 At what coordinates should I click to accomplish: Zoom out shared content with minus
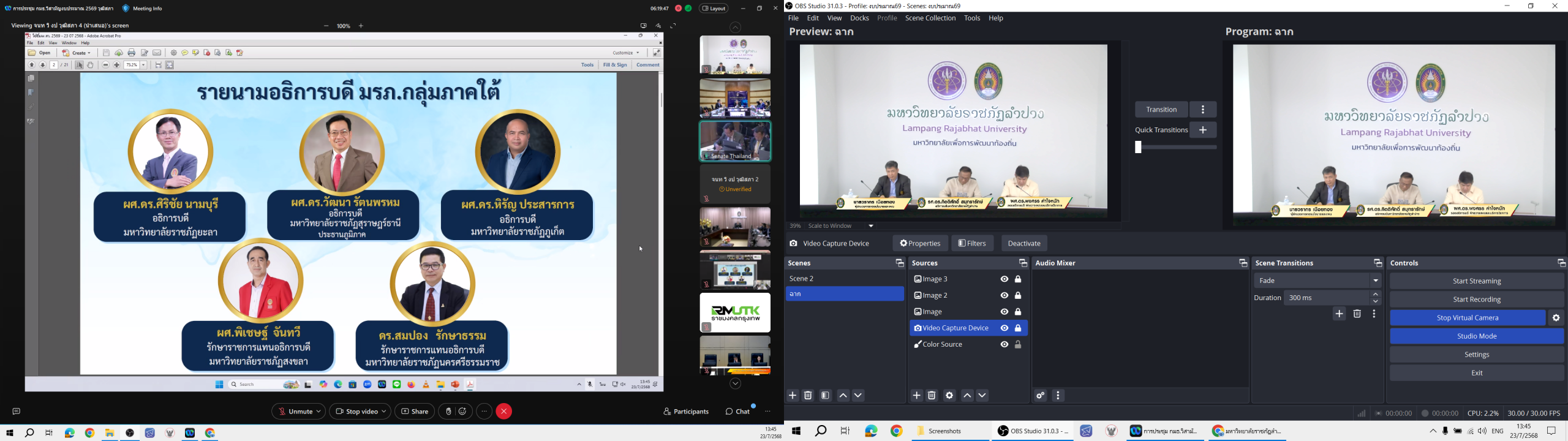(326, 26)
